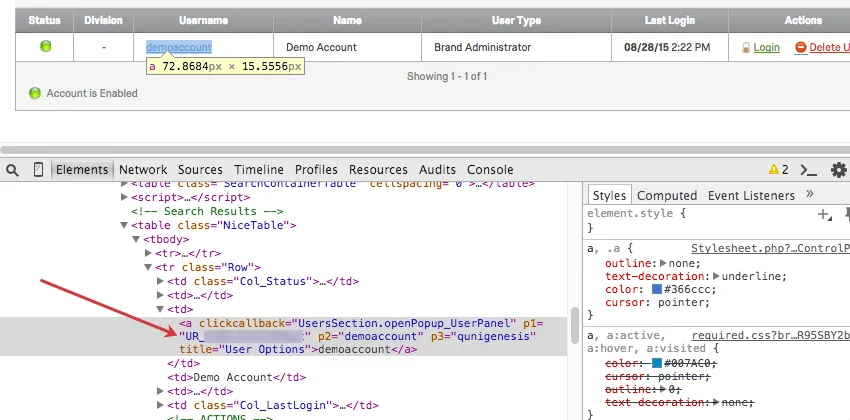Image resolution: width=850 pixels, height=420 pixels.
Task: Click the add new style rule plus icon
Action: pos(823,214)
